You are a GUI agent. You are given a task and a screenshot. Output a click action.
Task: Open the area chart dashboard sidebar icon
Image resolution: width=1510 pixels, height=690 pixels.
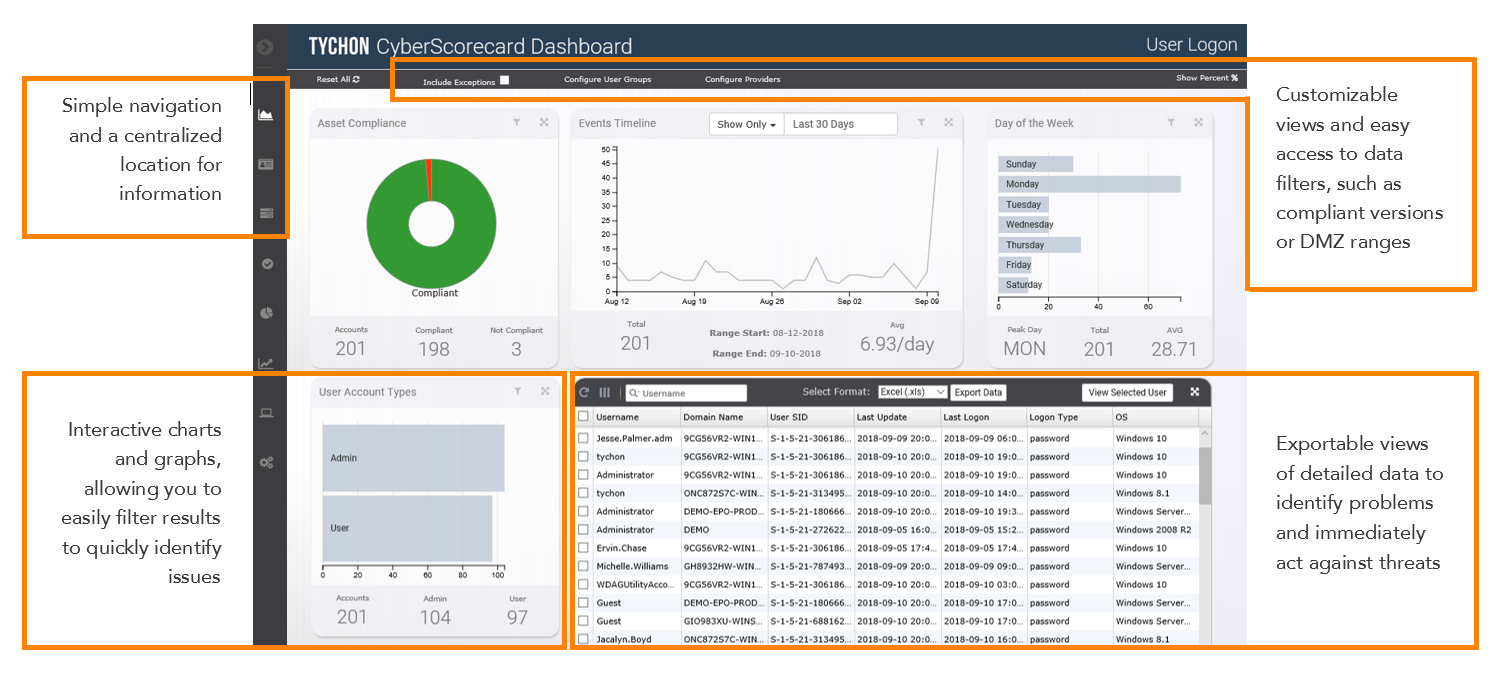pos(266,115)
